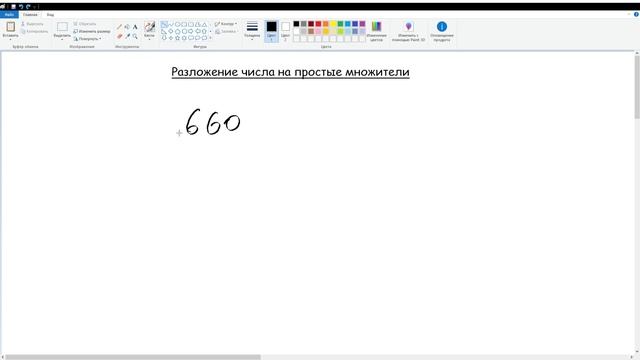
Task: Select the Color picker eyedropper tool
Action: click(x=127, y=36)
